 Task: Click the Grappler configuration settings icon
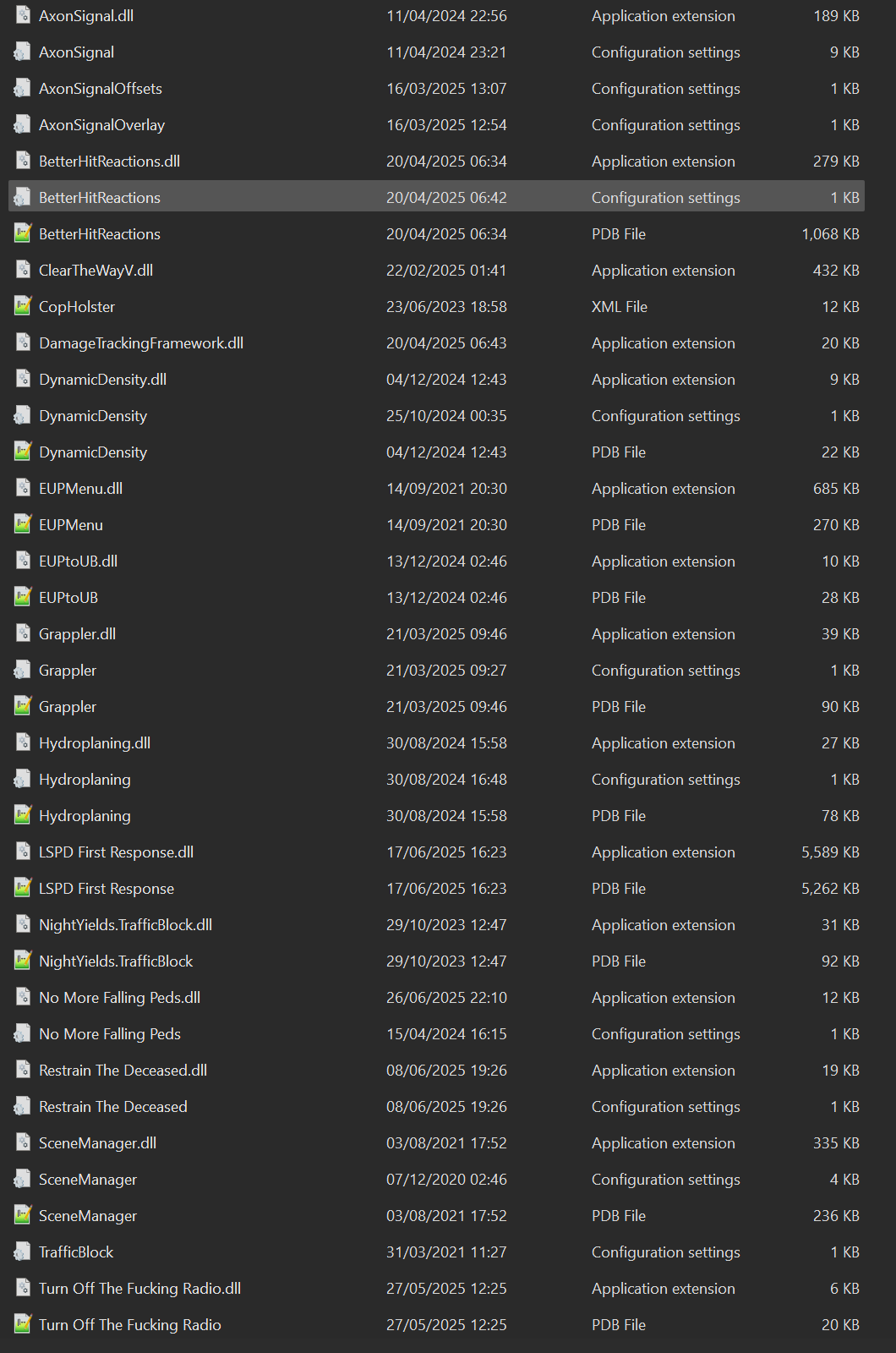coord(23,671)
